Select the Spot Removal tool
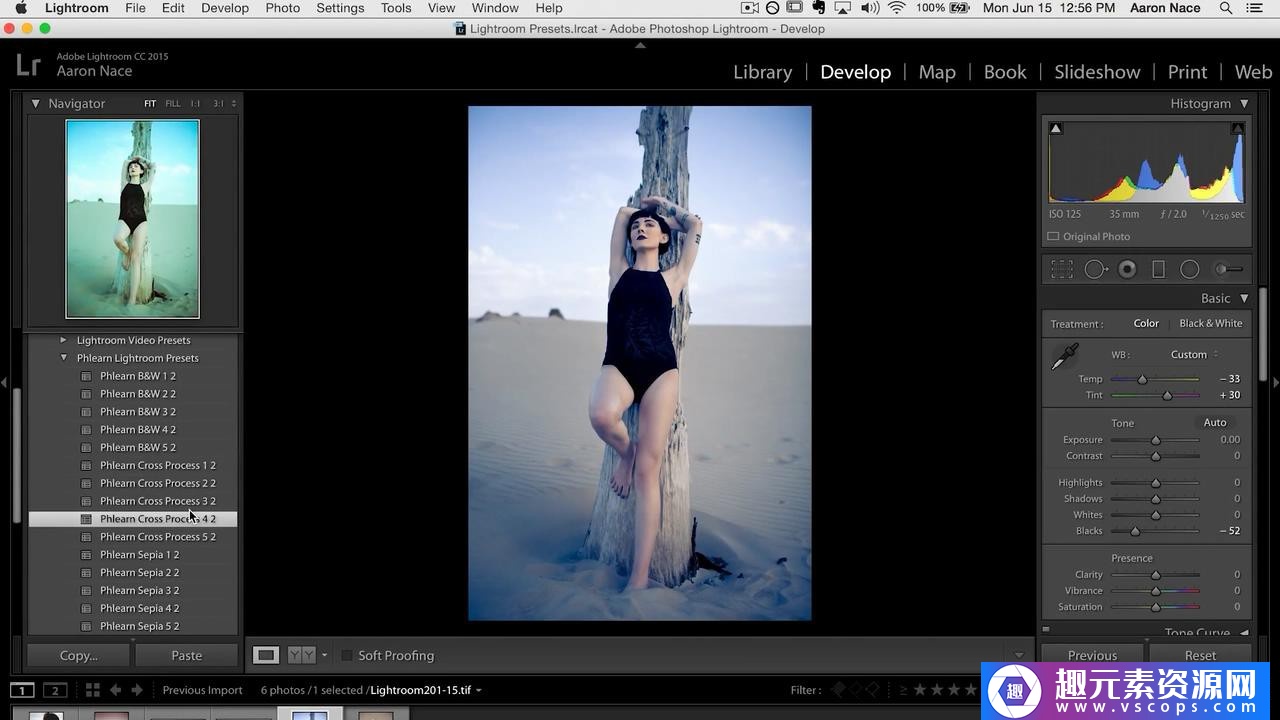The height and width of the screenshot is (720, 1280). 1095,269
